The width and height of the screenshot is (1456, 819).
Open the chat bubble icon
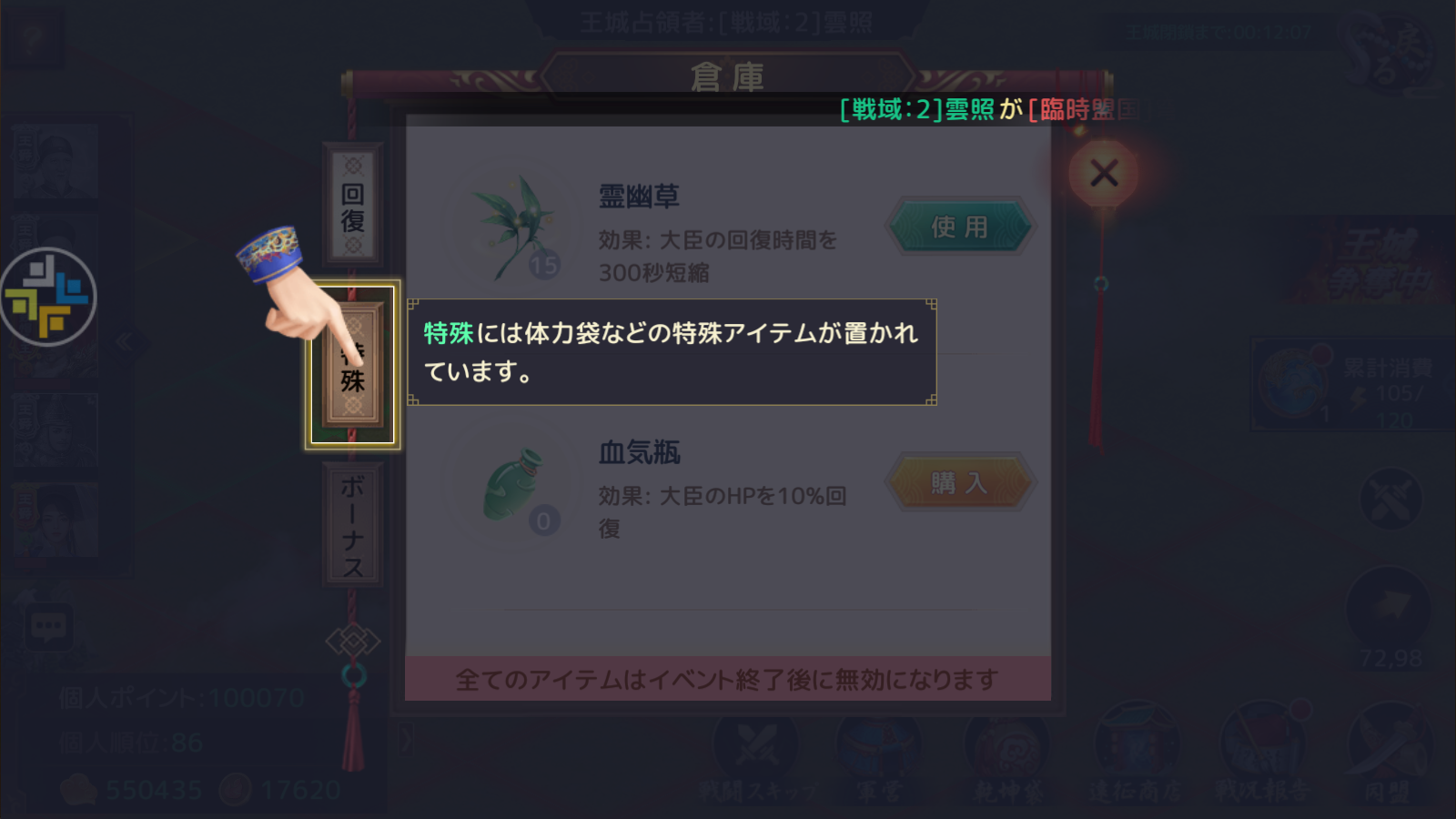coord(48,627)
